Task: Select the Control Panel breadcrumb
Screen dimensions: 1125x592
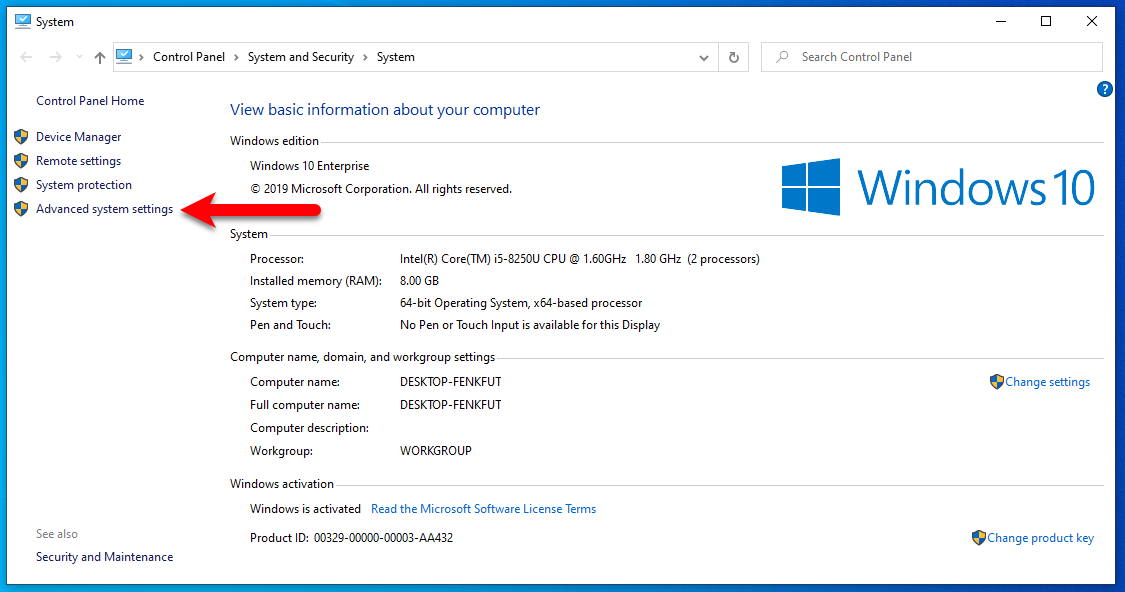Action: point(189,57)
